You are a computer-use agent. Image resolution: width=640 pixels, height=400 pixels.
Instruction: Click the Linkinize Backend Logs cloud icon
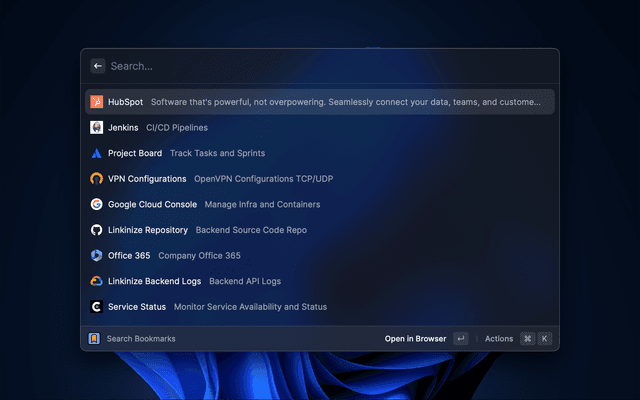coord(97,281)
